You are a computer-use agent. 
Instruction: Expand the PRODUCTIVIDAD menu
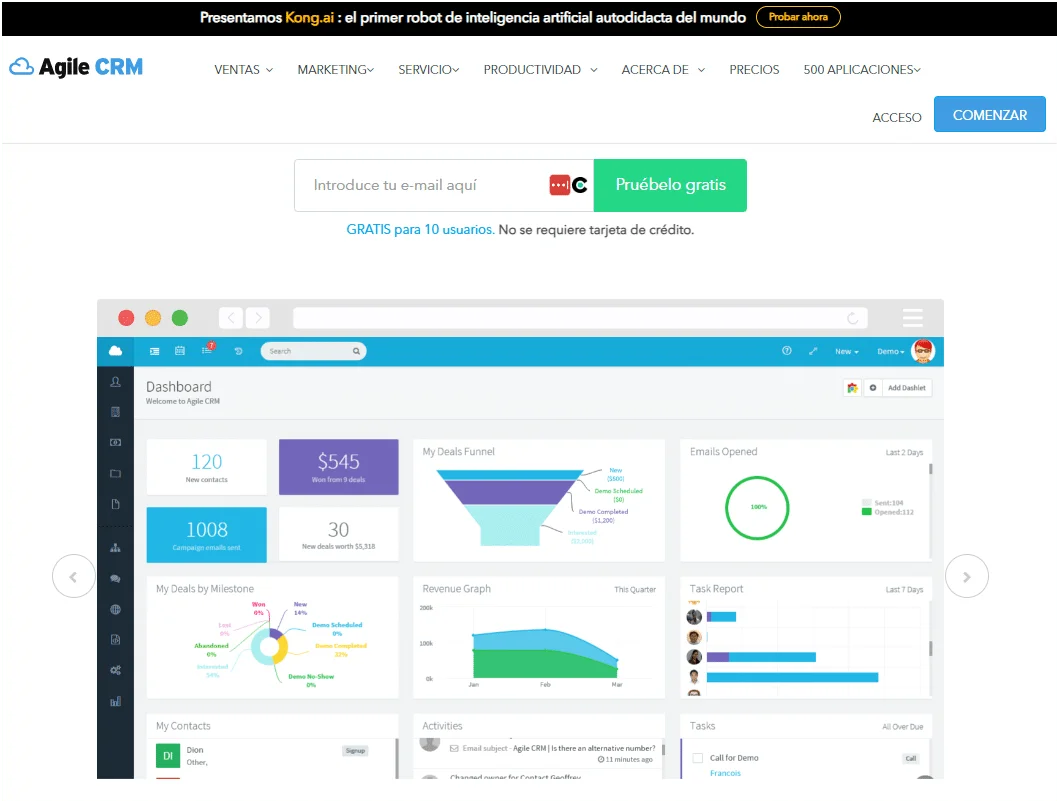pyautogui.click(x=540, y=70)
